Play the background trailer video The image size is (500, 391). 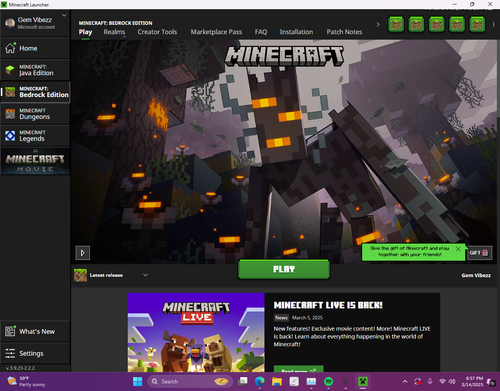click(x=83, y=253)
